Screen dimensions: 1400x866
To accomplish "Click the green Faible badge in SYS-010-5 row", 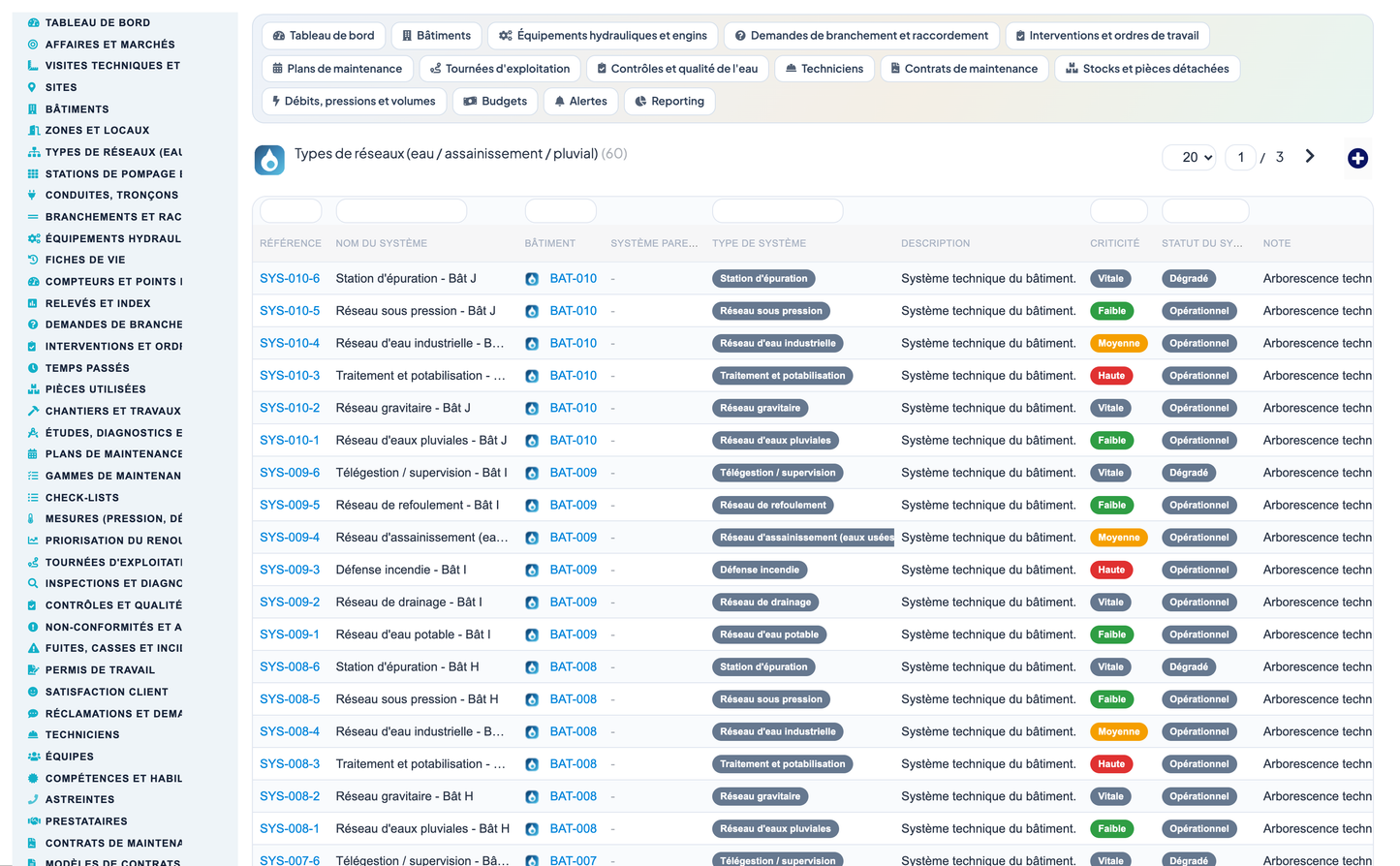I will [x=1111, y=311].
